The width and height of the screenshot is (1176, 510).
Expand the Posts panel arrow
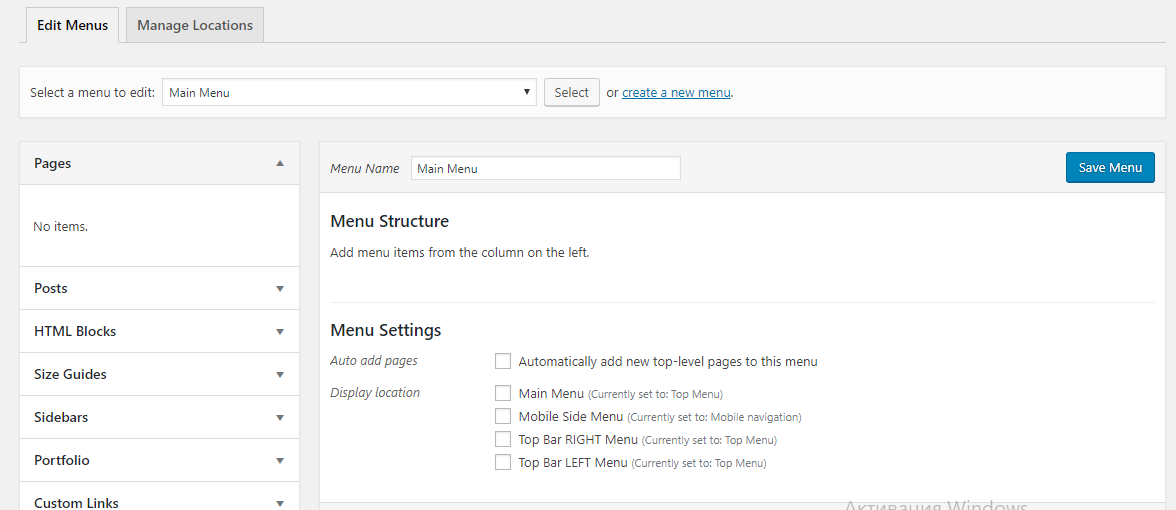pos(280,288)
